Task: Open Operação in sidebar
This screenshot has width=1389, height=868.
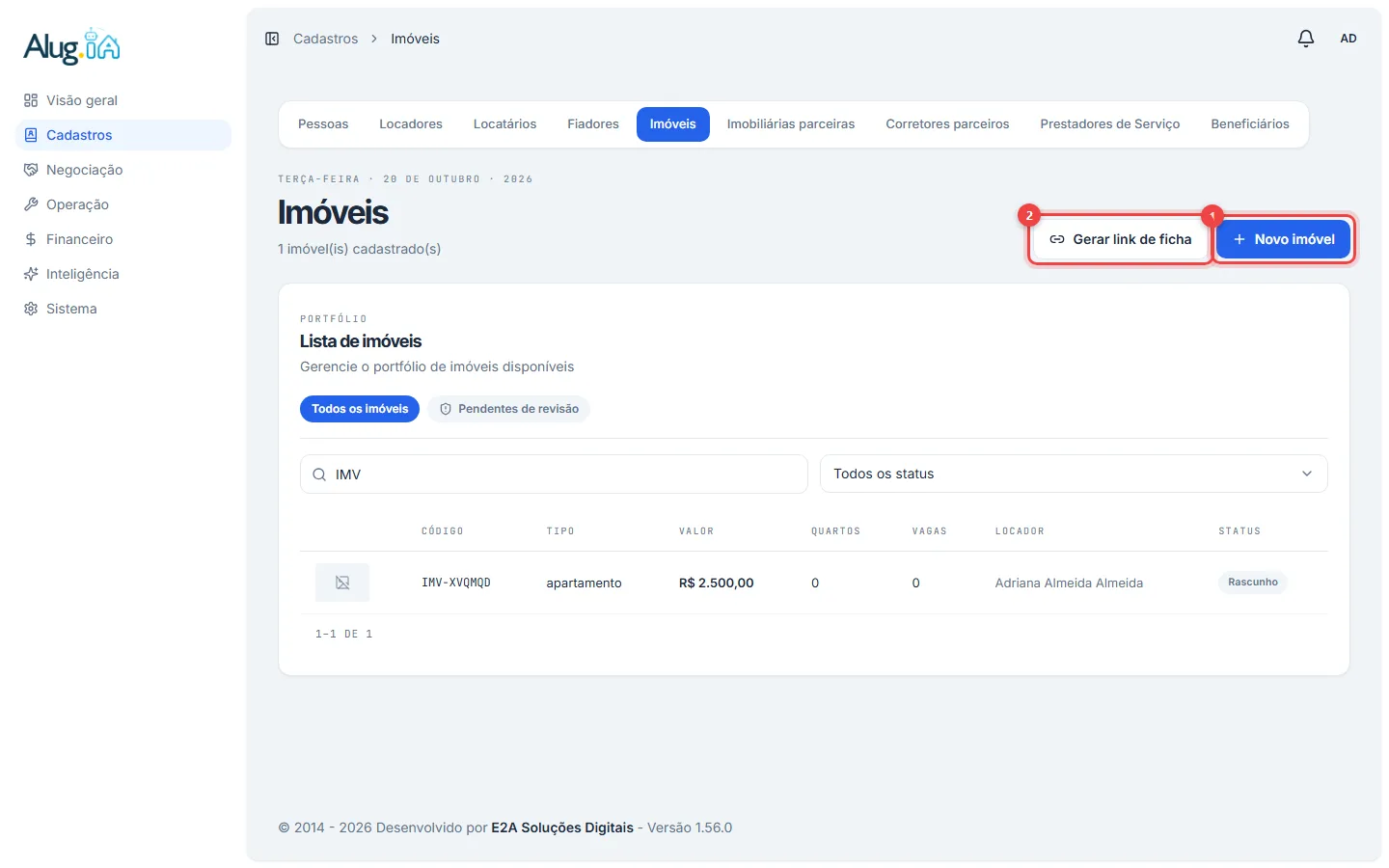Action: click(x=123, y=204)
